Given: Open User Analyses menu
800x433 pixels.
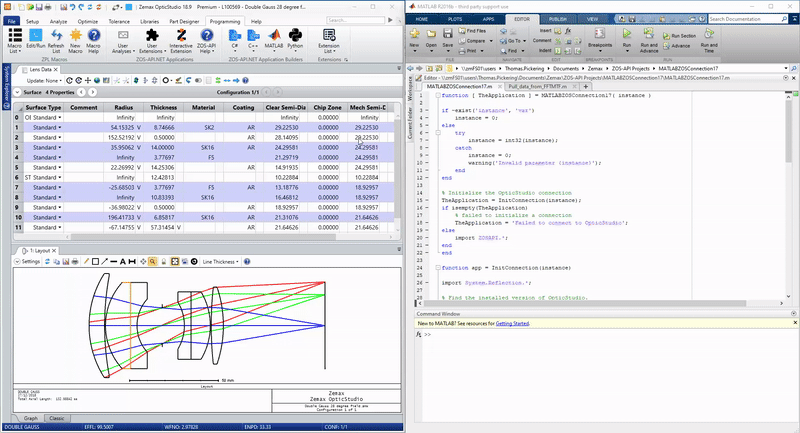Looking at the screenshot, I should point(123,41).
